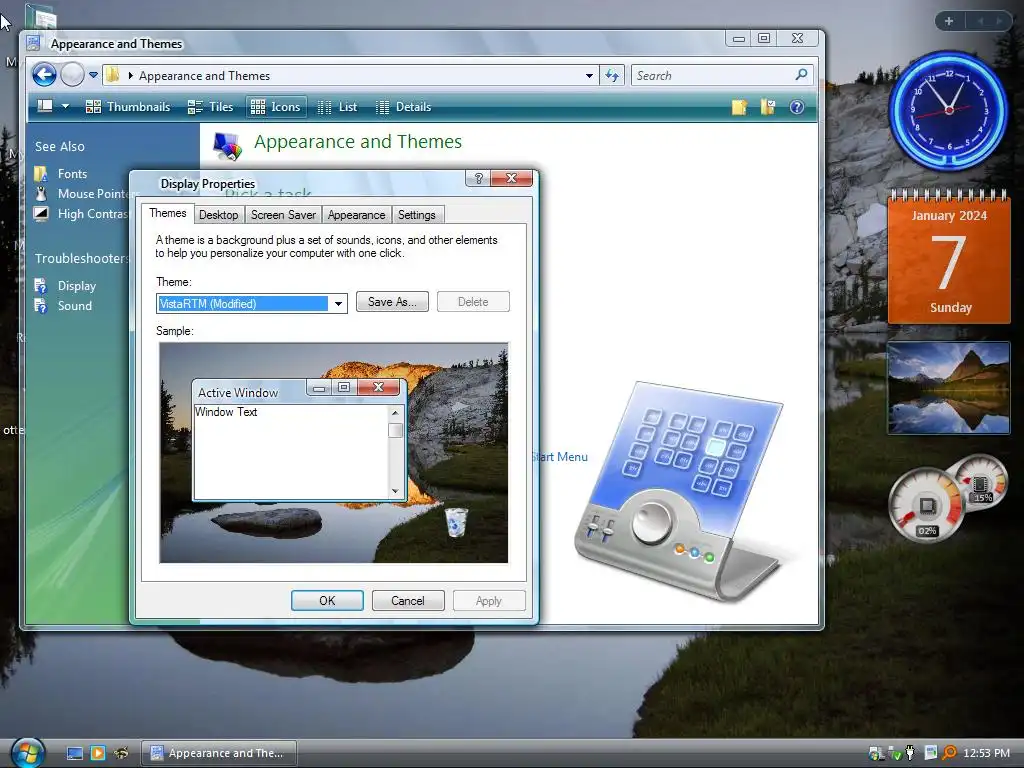This screenshot has height=768, width=1024.
Task: Click the green shield security tray icon
Action: pyautogui.click(x=895, y=754)
